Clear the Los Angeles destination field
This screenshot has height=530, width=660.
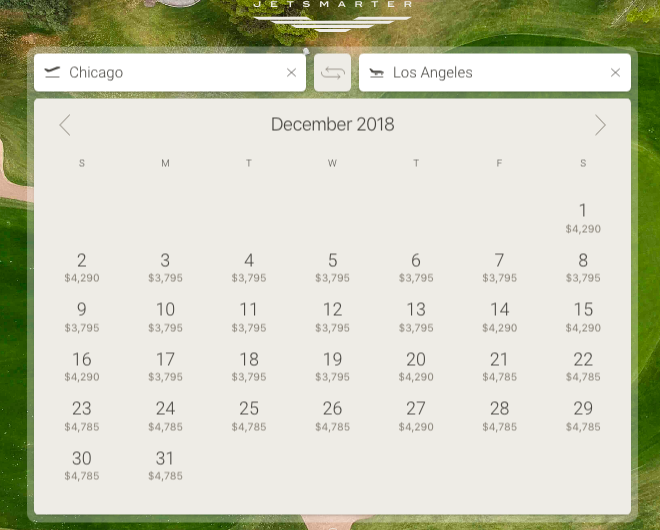[x=615, y=73]
